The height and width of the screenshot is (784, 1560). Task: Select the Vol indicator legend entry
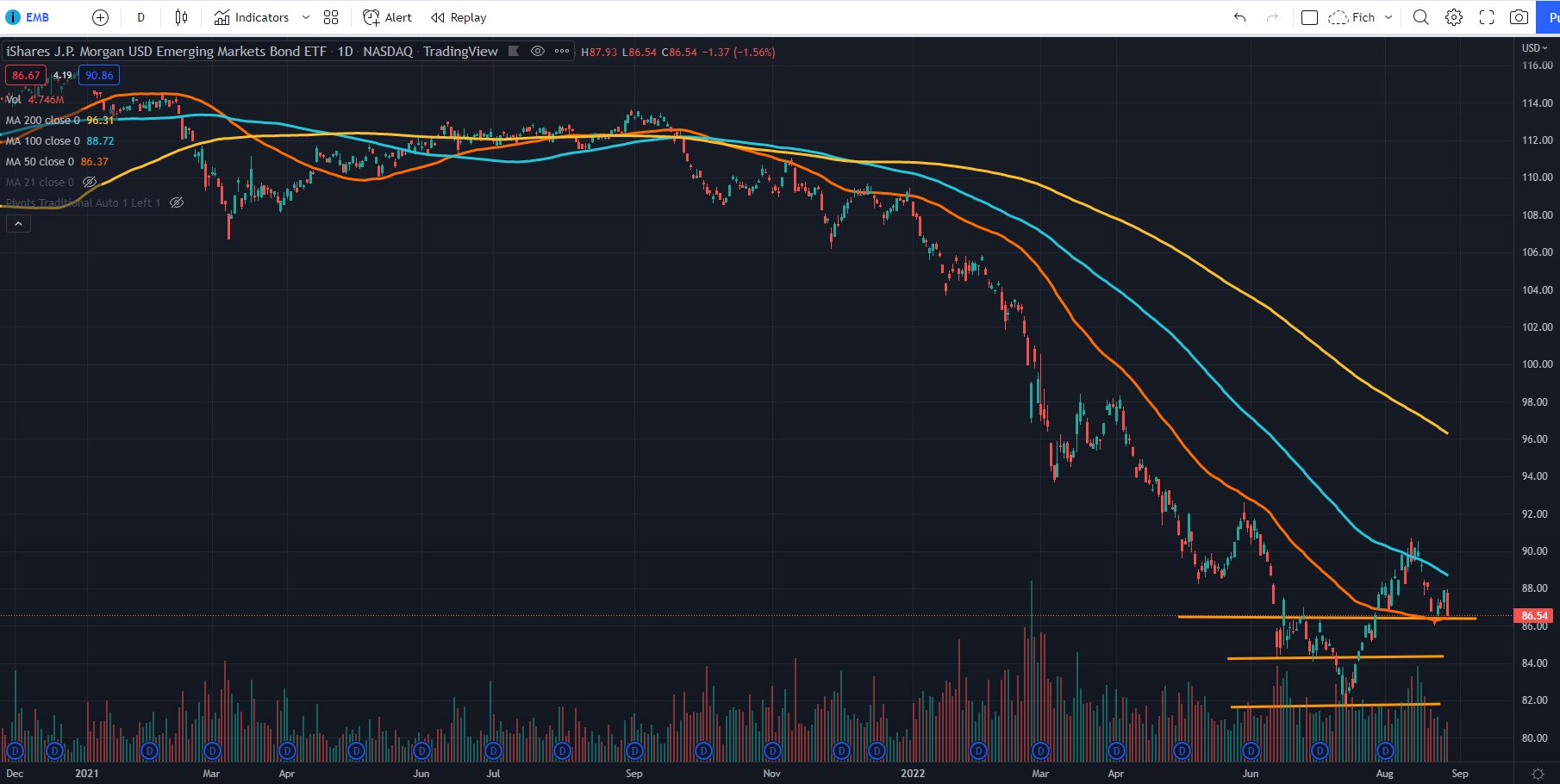tap(13, 100)
